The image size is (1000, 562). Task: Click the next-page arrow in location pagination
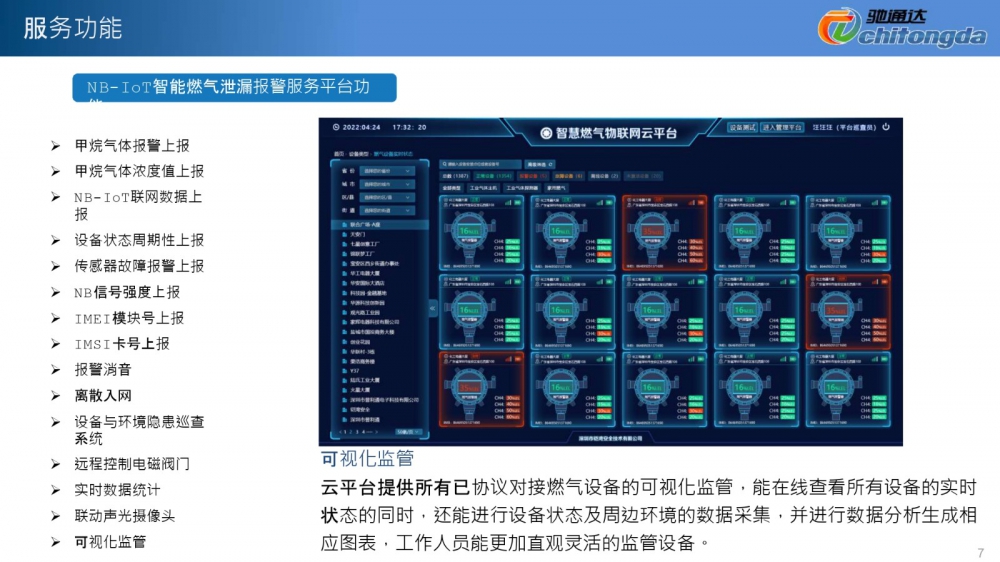(x=377, y=432)
